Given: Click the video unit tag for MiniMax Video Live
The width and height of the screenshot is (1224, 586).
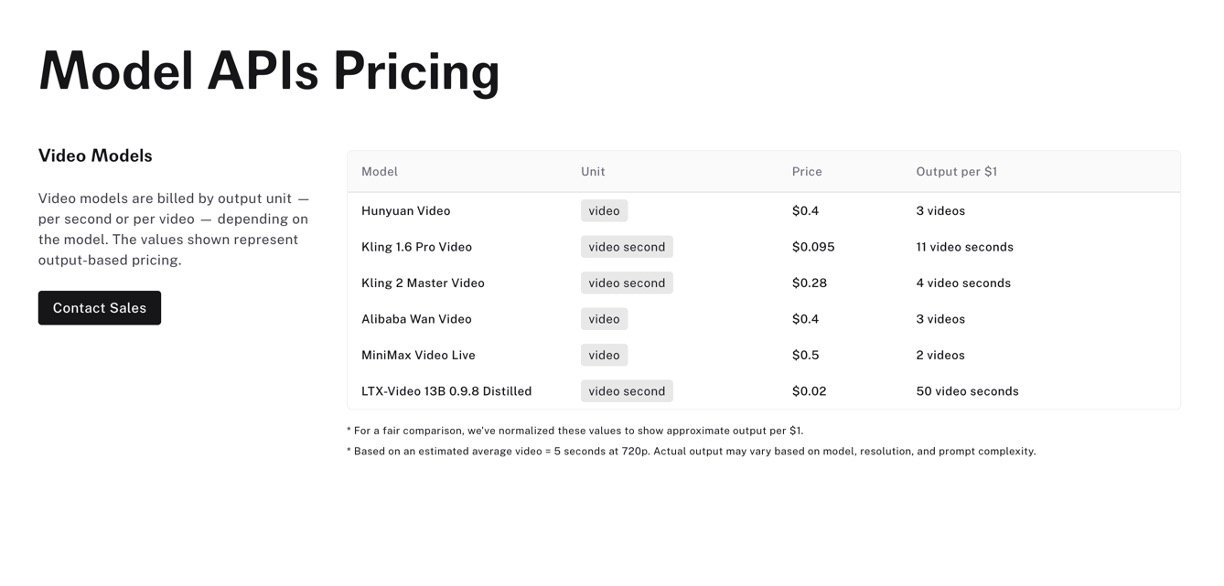Looking at the screenshot, I should tap(604, 355).
